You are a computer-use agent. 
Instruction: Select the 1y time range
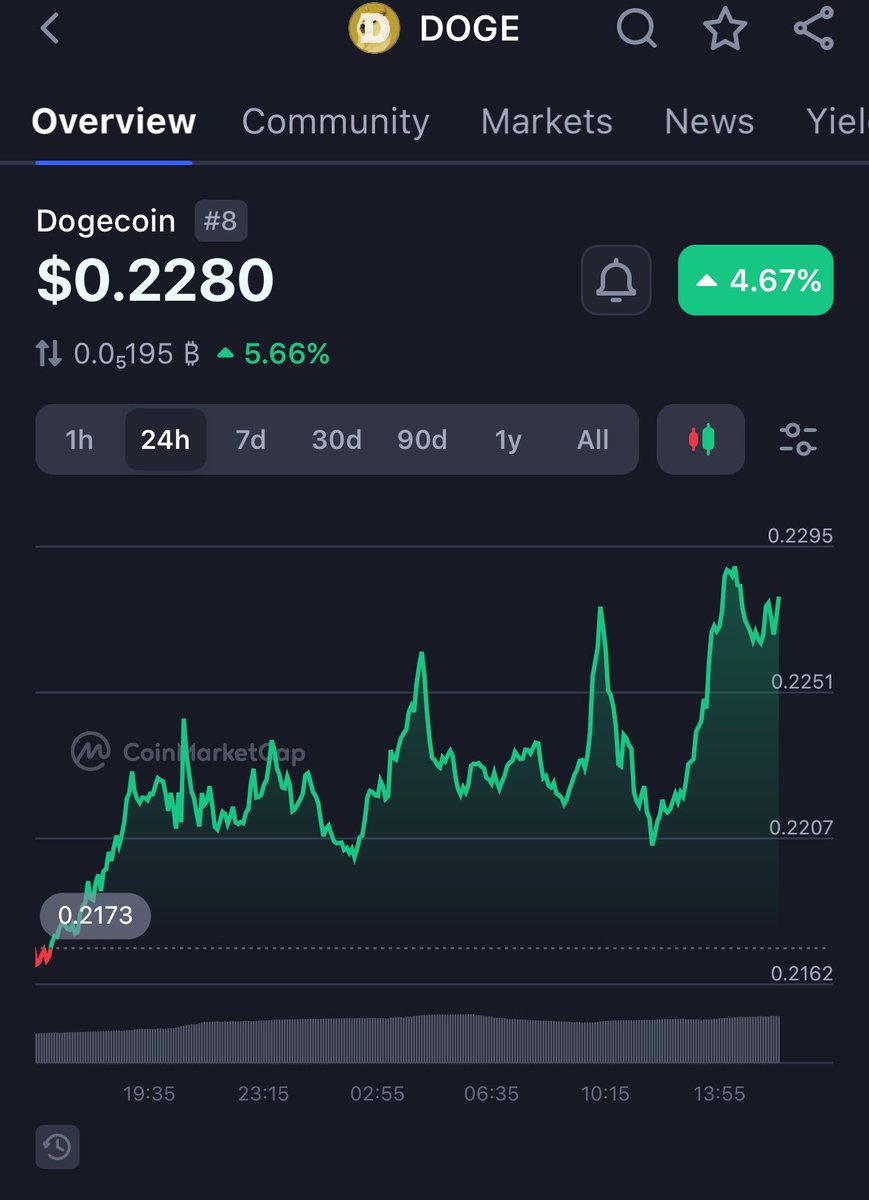(x=508, y=439)
